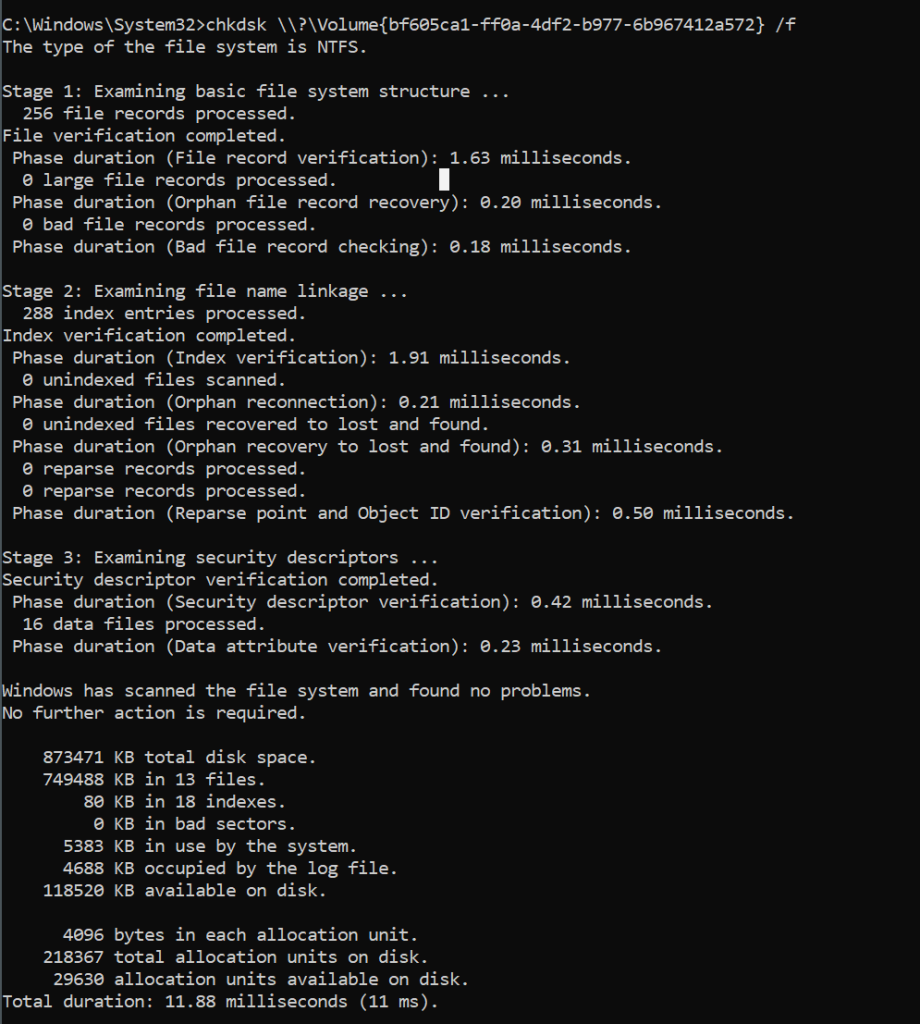Click '256 file records processed' text

(159, 114)
